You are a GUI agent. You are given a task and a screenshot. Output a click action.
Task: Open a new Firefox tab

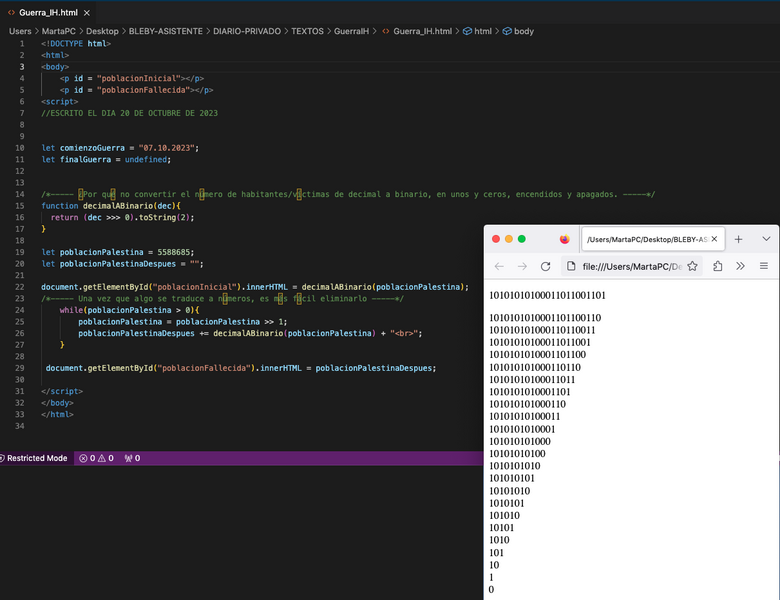point(738,240)
